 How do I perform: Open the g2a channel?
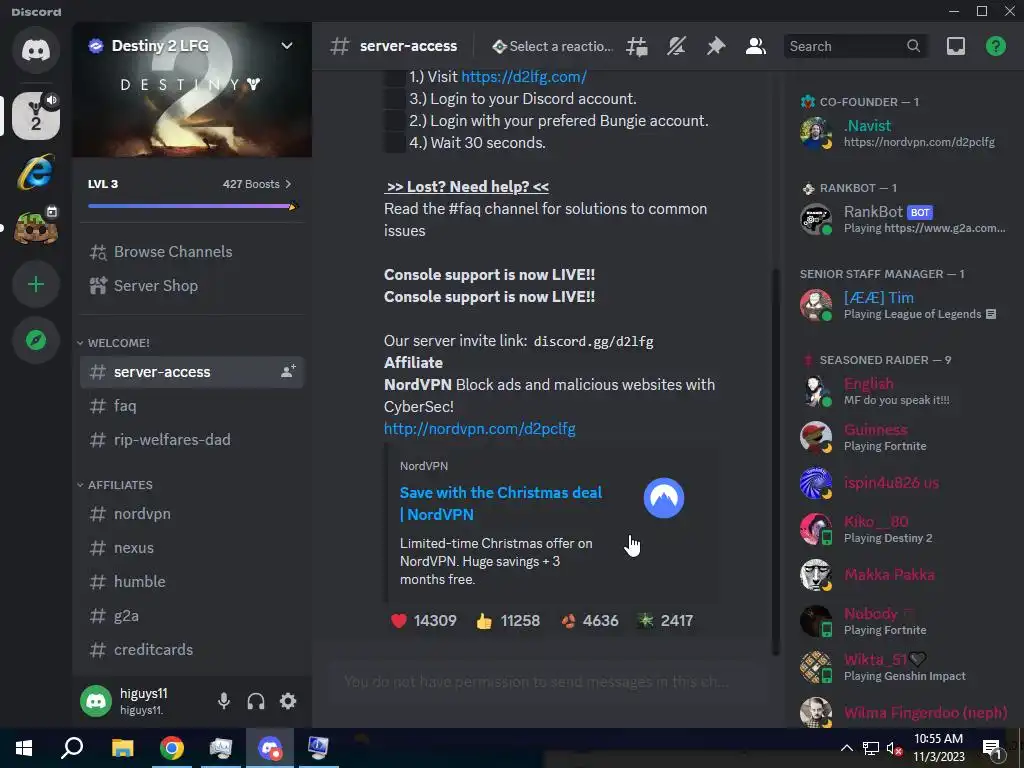coord(192,616)
